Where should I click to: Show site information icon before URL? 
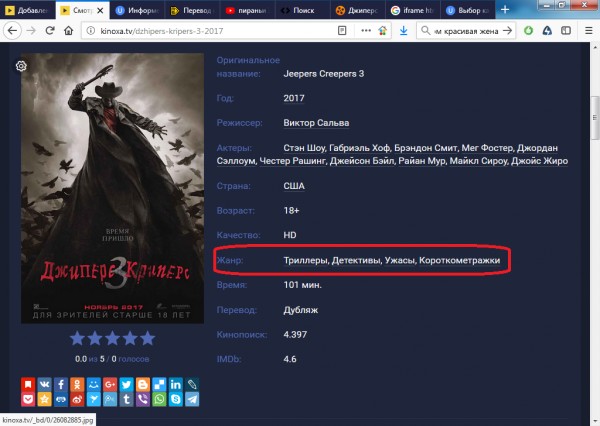pos(90,31)
